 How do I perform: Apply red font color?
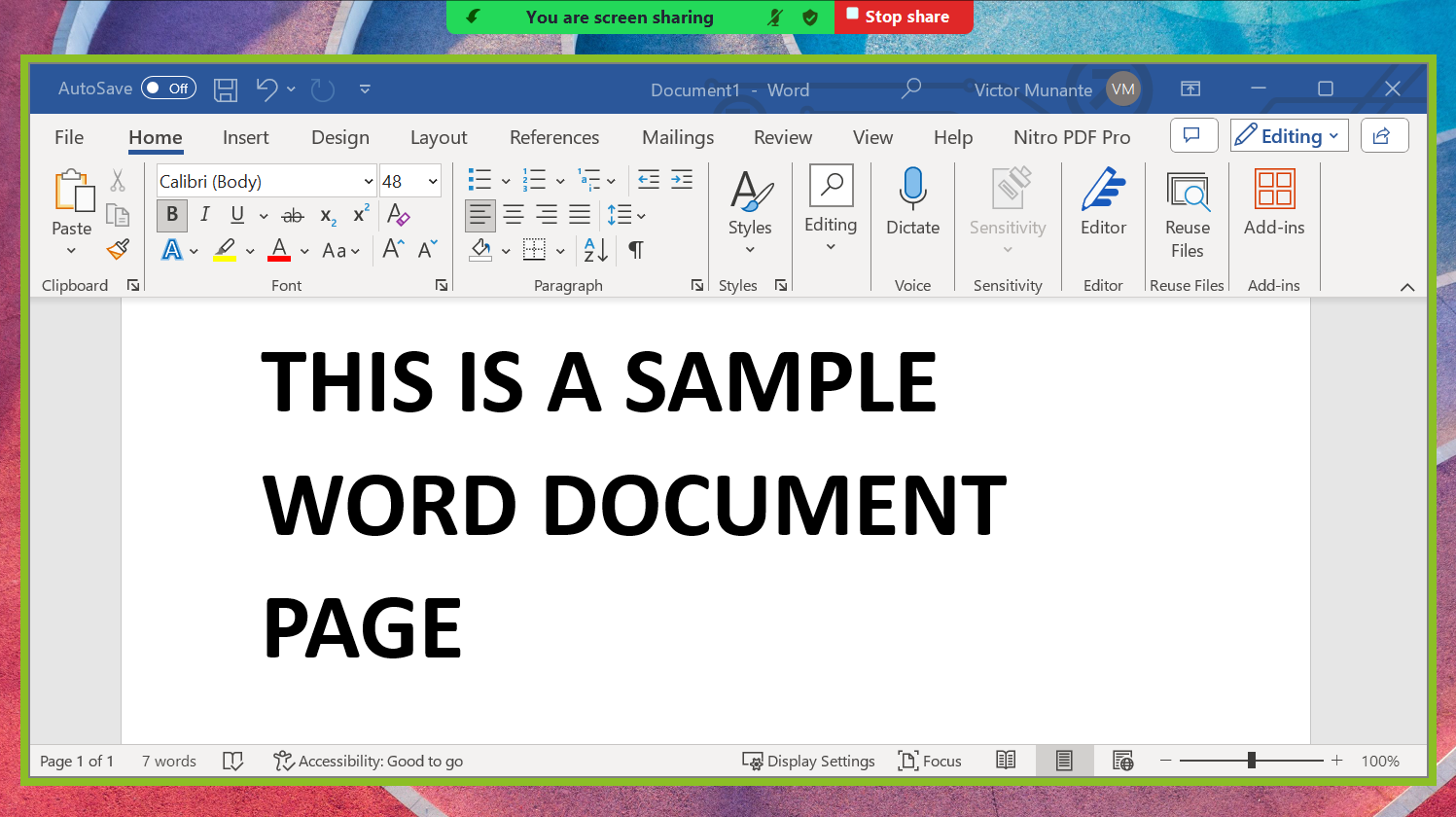(279, 250)
